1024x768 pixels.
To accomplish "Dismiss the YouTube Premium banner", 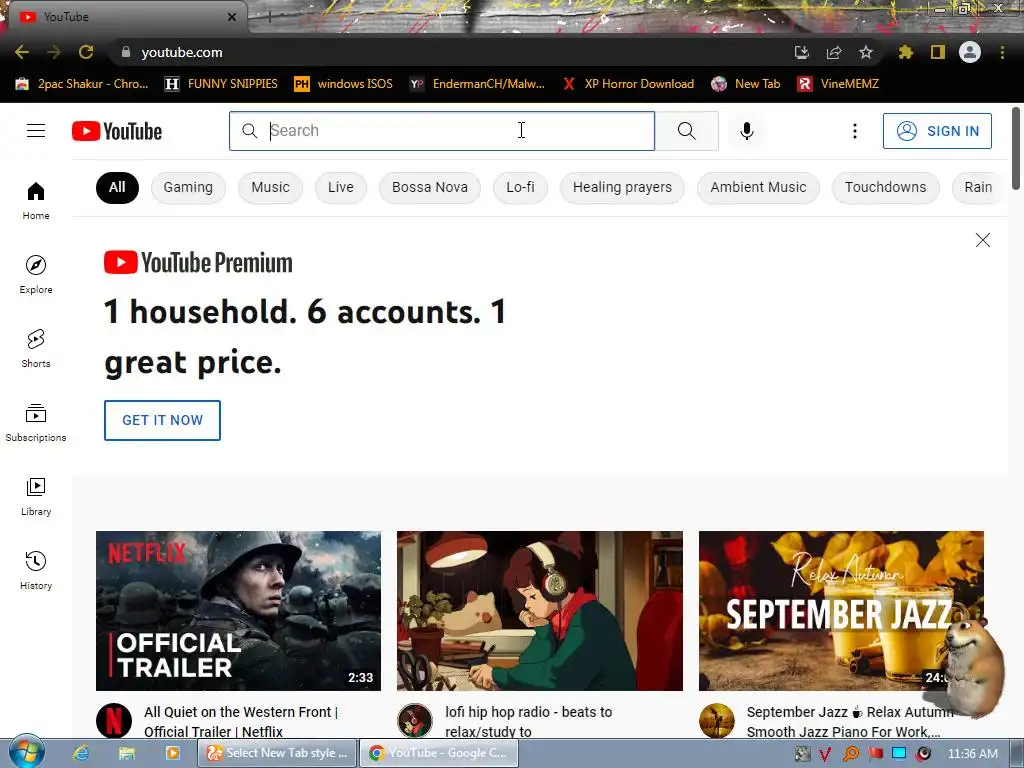I will pyautogui.click(x=982, y=240).
